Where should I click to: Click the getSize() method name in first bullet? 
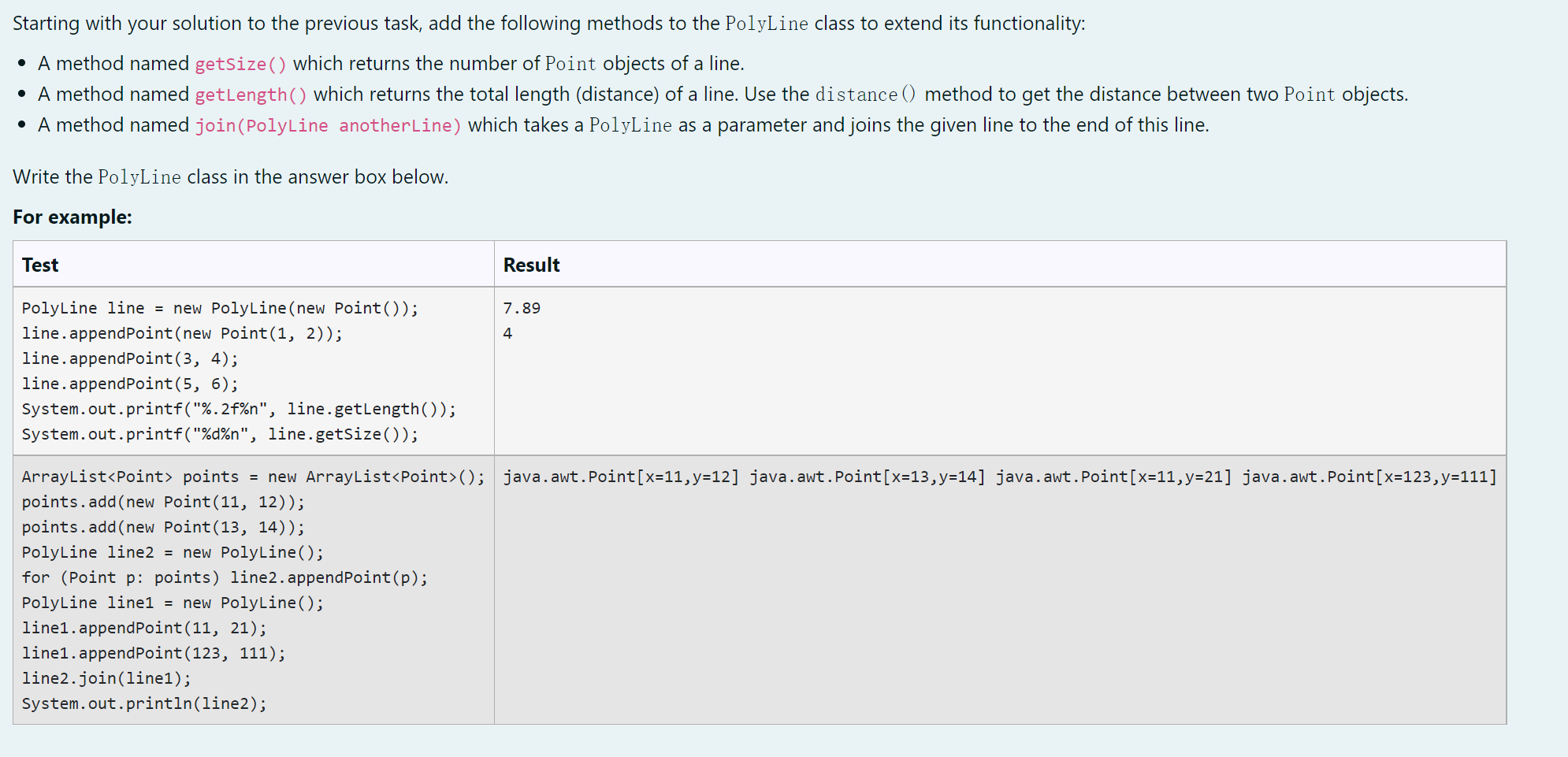240,63
